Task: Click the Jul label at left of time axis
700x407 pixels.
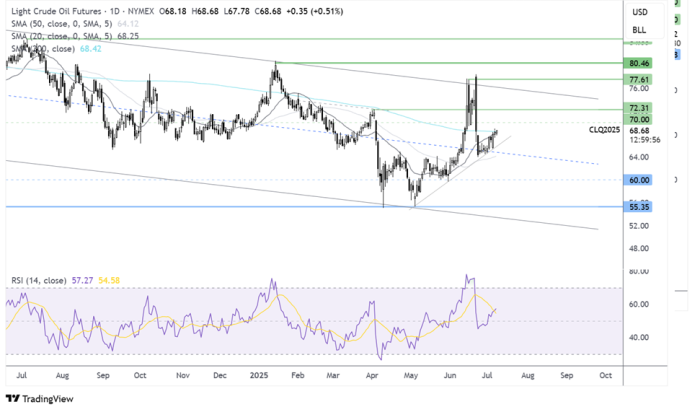Action: (x=21, y=375)
